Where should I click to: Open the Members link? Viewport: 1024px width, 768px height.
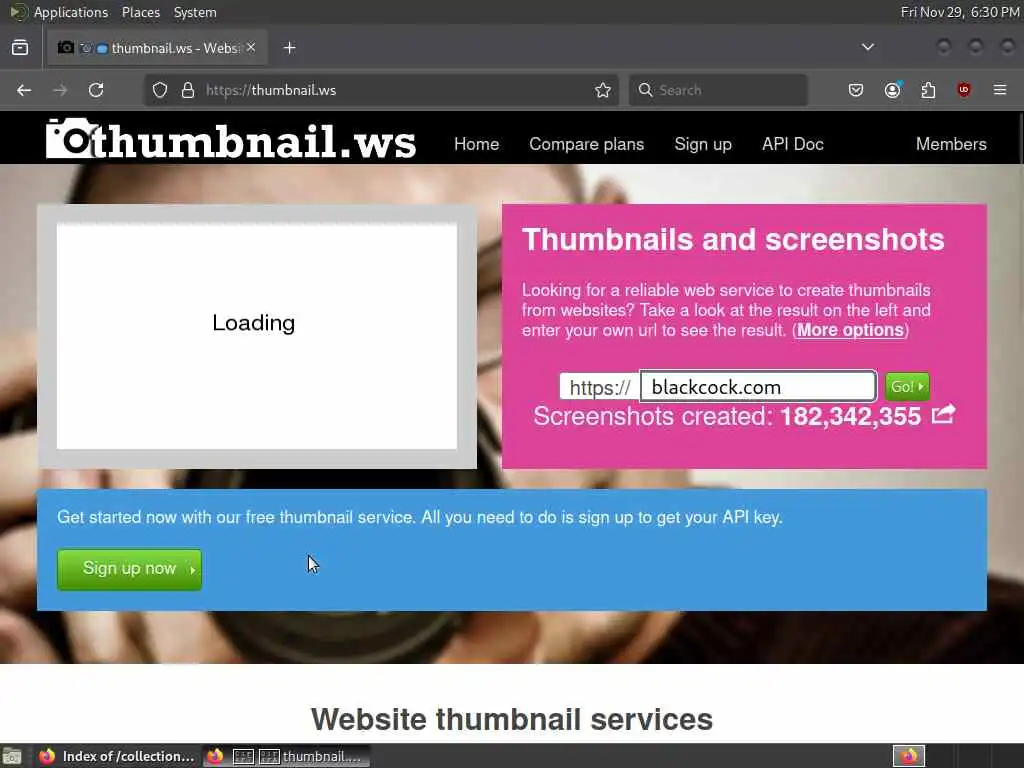click(x=951, y=144)
